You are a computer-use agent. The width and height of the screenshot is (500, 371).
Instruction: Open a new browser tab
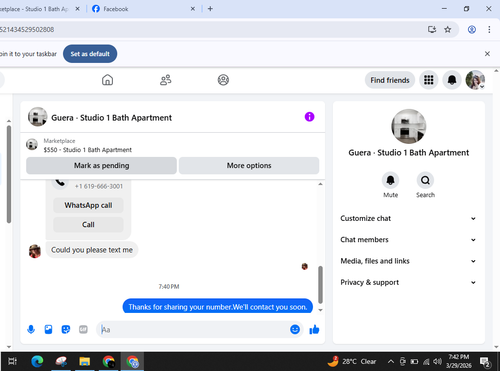point(210,9)
